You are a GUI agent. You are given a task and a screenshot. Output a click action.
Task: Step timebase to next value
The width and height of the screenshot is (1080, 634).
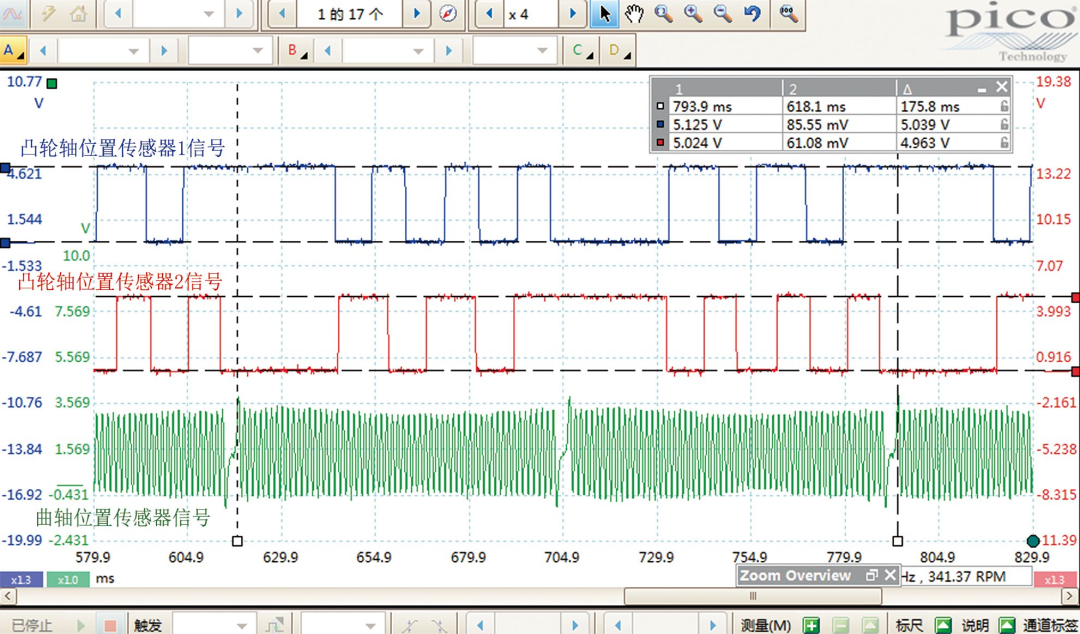click(239, 14)
